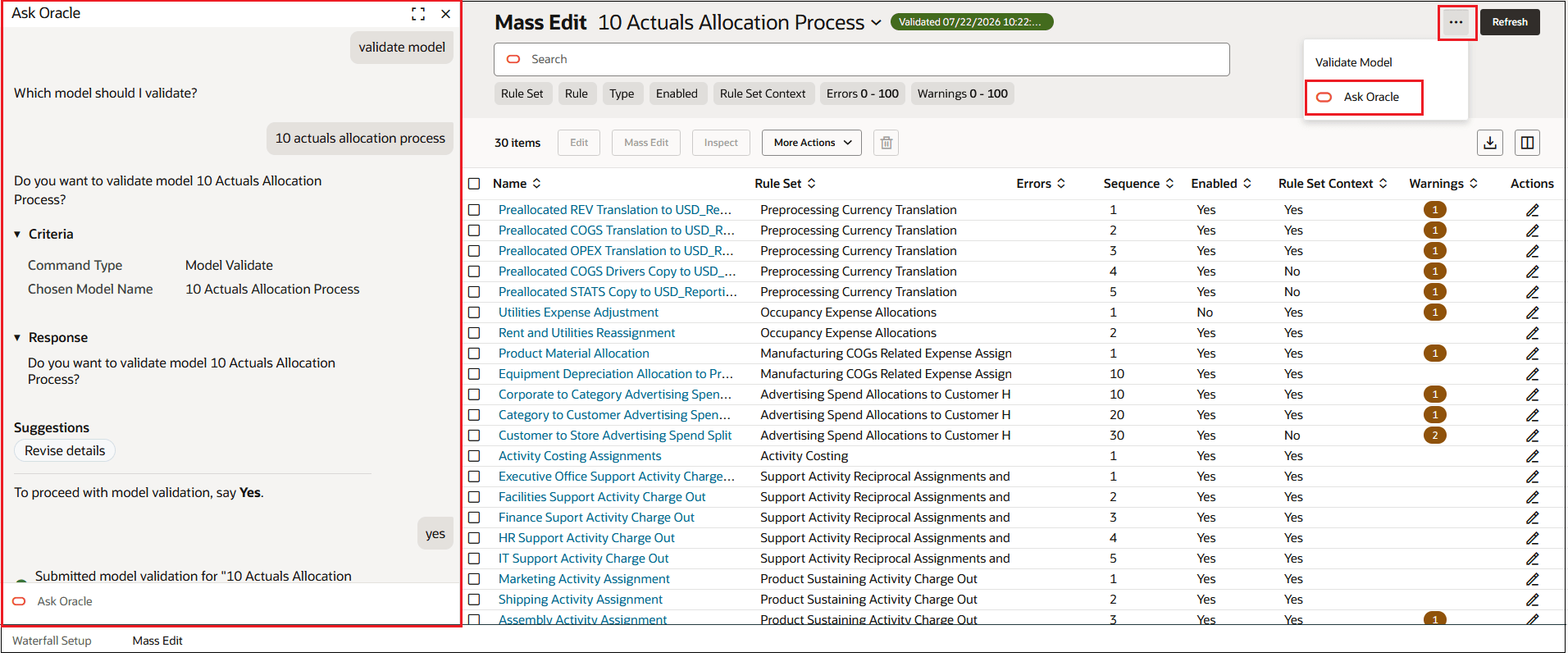Viewport: 1568px width, 657px height.
Task: Open the Corporate to Category Advertising Spen… link
Action: tap(615, 395)
